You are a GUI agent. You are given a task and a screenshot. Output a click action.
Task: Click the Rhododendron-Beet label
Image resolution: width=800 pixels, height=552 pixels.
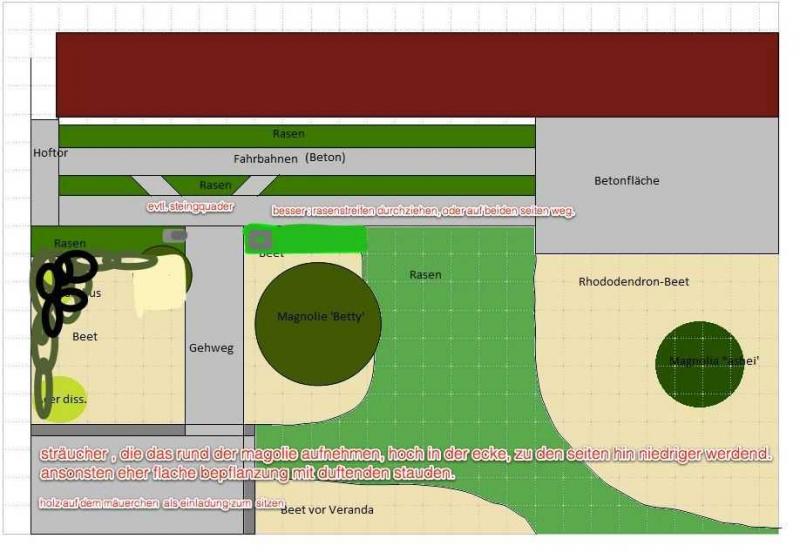point(633,282)
